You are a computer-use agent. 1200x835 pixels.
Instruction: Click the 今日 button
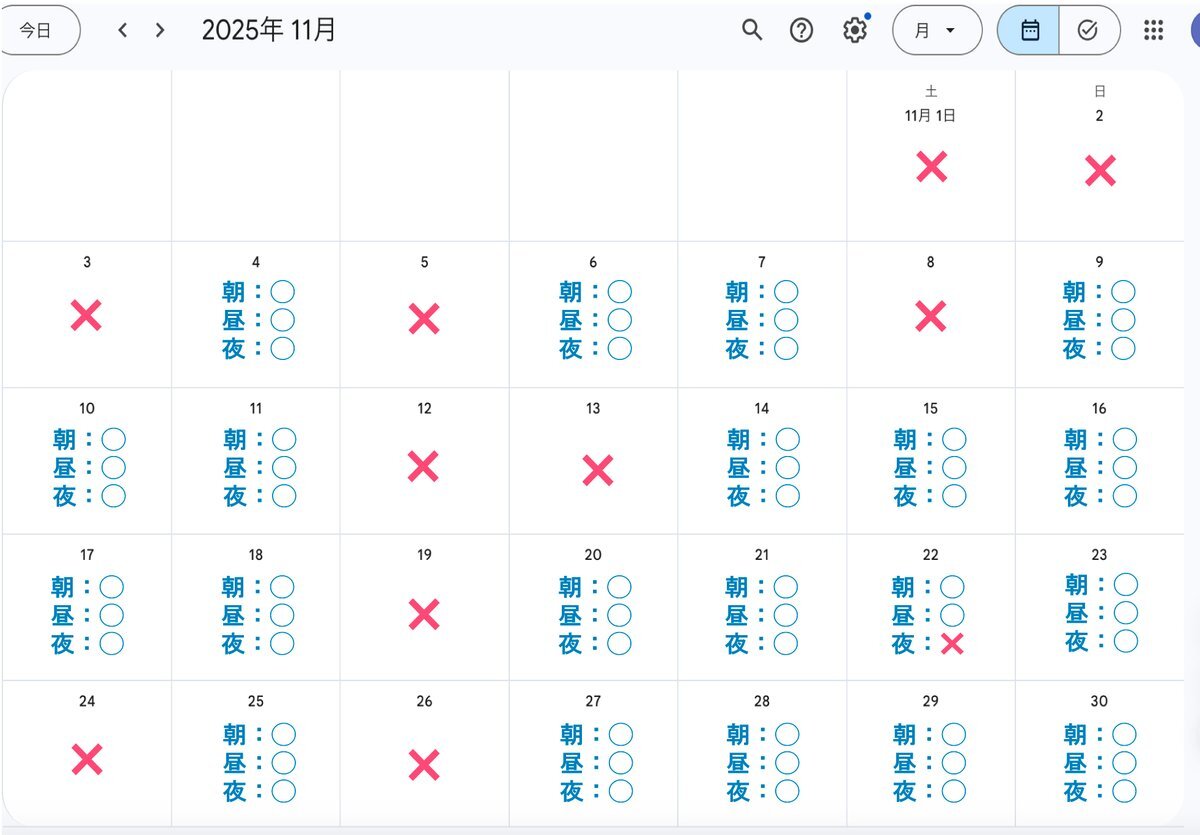coord(37,30)
